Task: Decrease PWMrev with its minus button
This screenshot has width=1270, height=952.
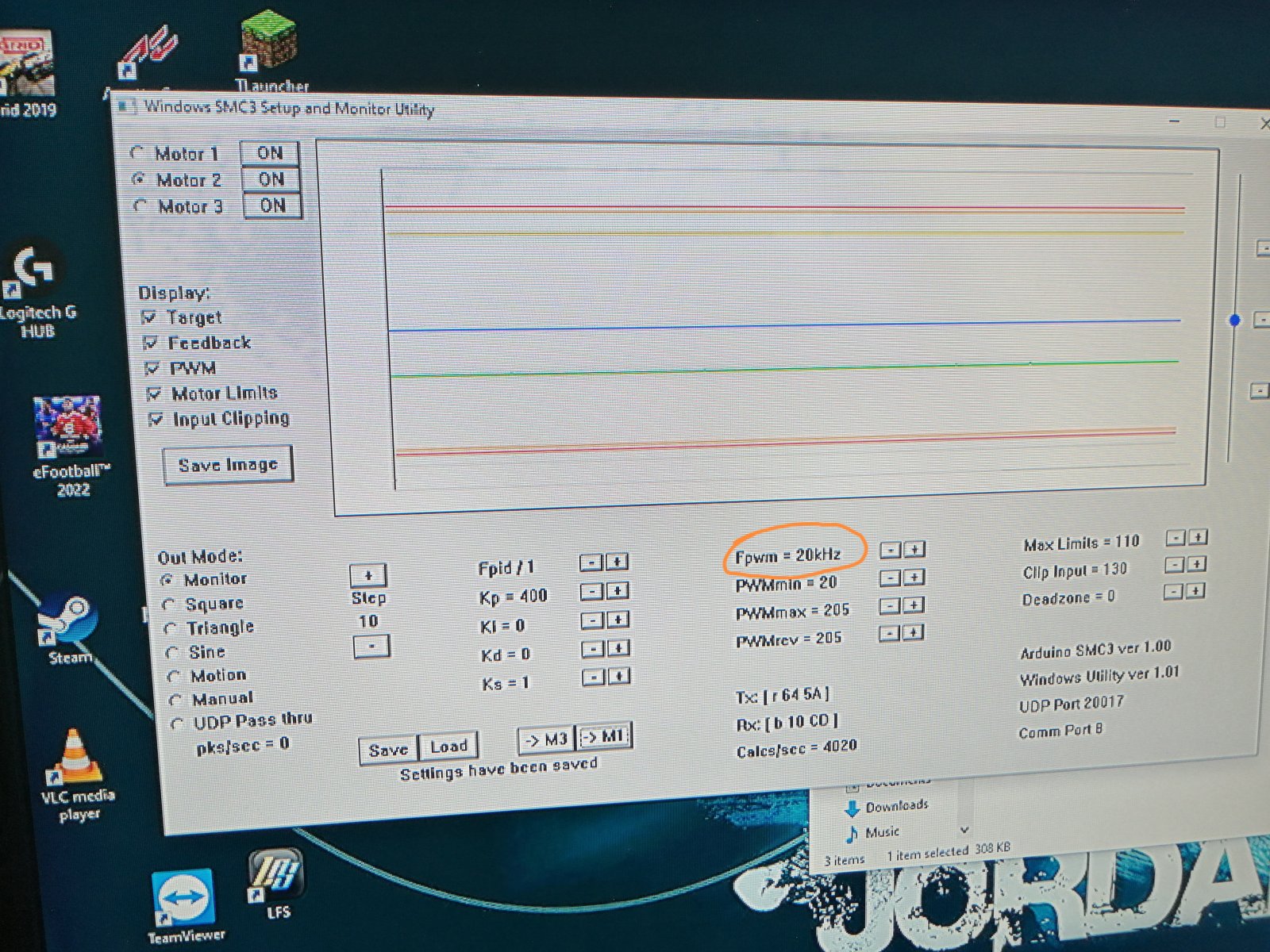Action: click(x=891, y=633)
